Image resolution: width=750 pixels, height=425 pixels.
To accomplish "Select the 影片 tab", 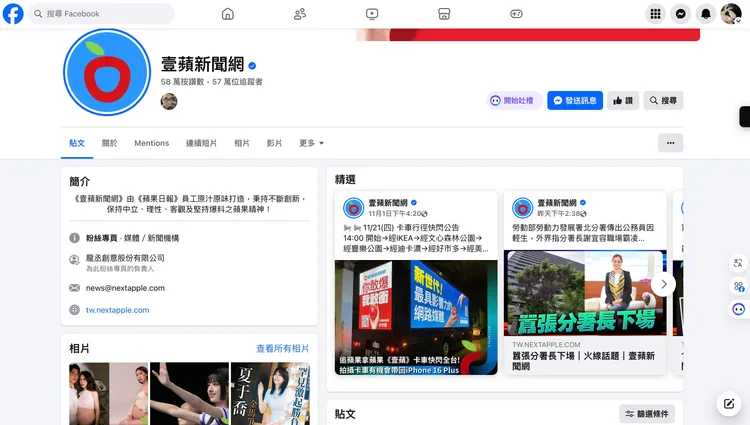I will pos(274,143).
